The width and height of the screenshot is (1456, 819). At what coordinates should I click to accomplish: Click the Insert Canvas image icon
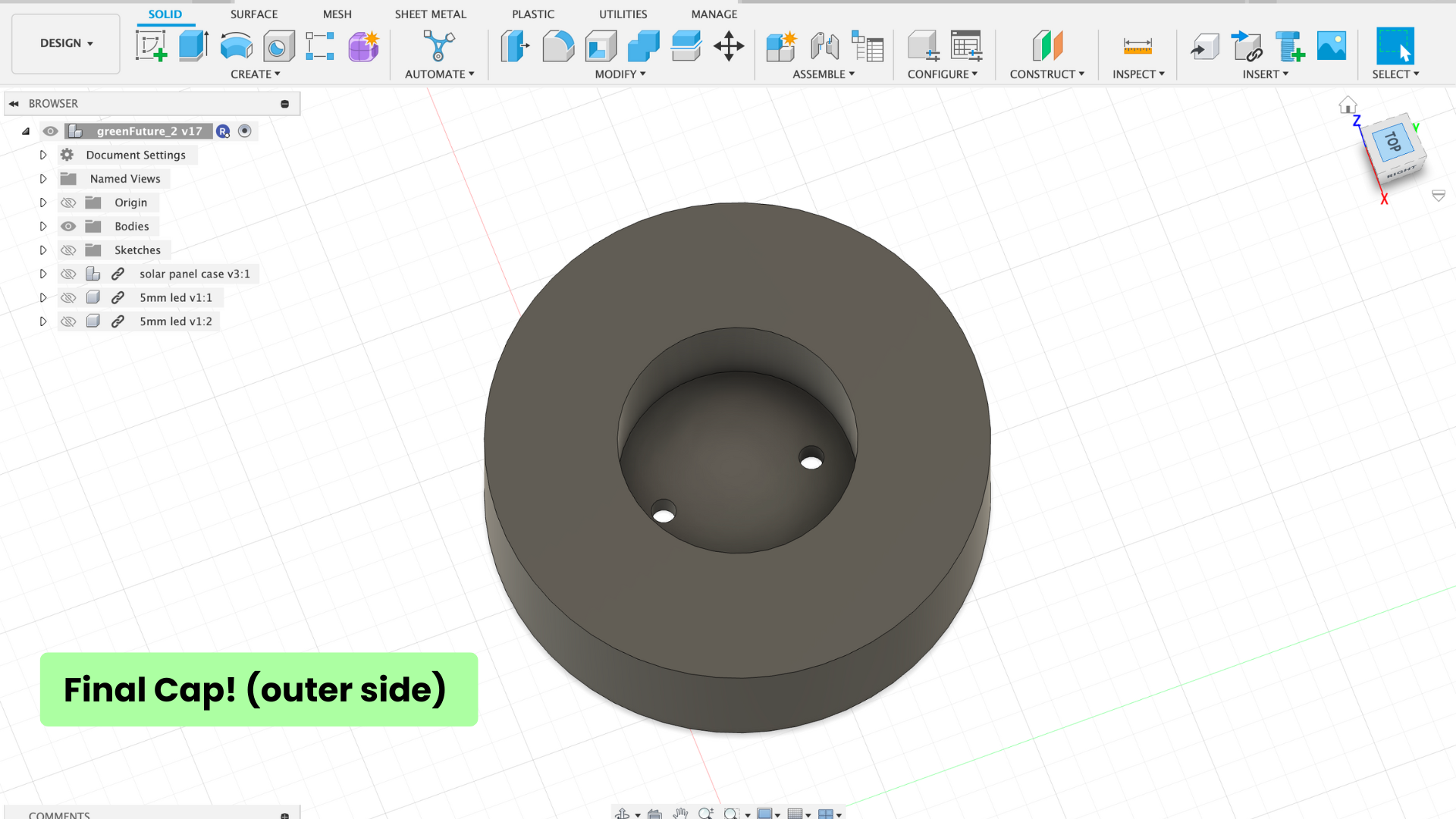click(x=1332, y=46)
